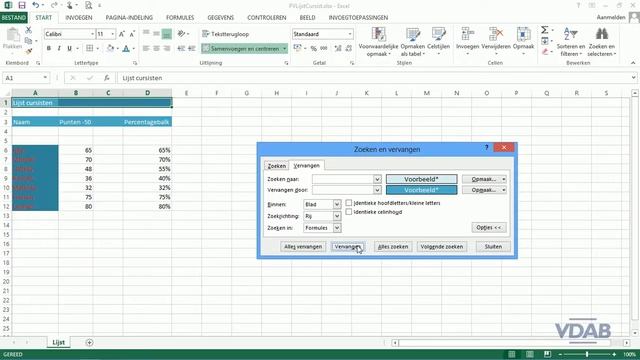
Task: Toggle Tekstterugloop wrap text
Action: [x=225, y=34]
